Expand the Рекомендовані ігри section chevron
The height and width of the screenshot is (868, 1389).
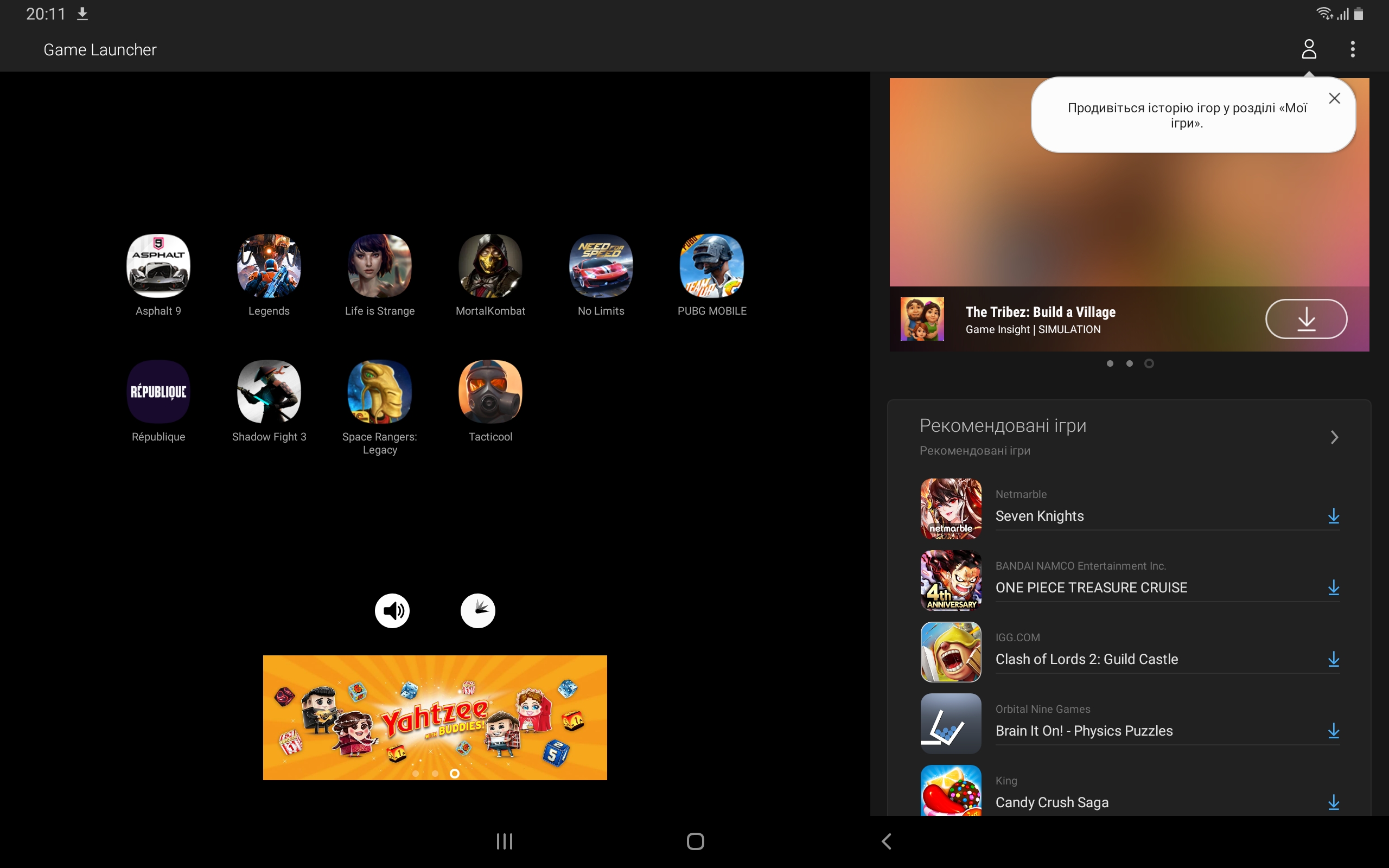pos(1334,437)
